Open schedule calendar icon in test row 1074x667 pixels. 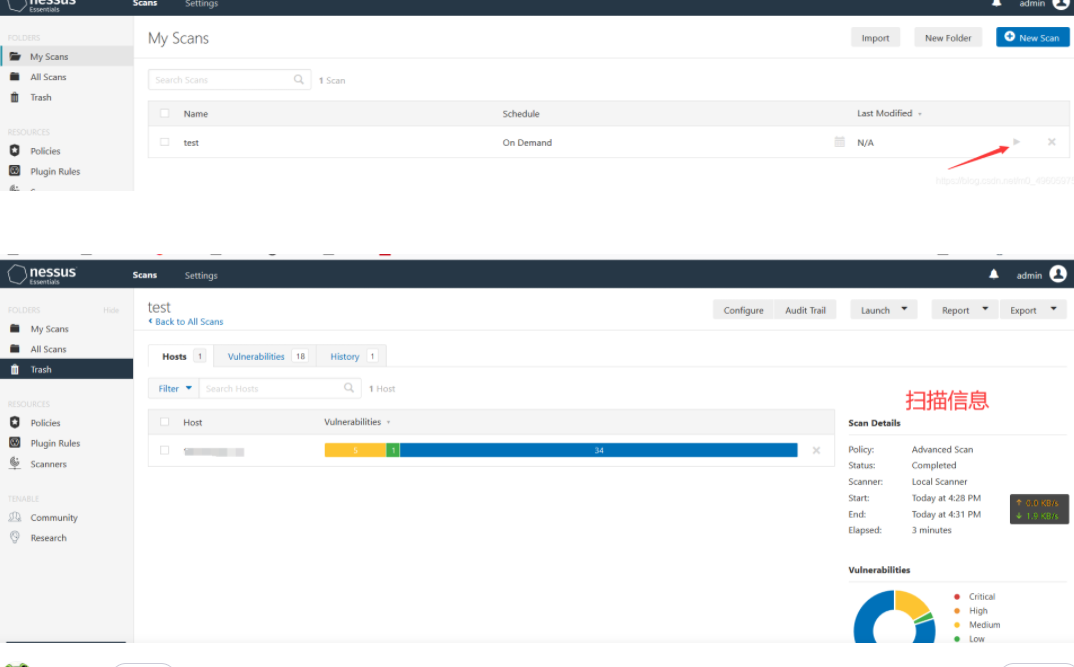click(x=839, y=142)
